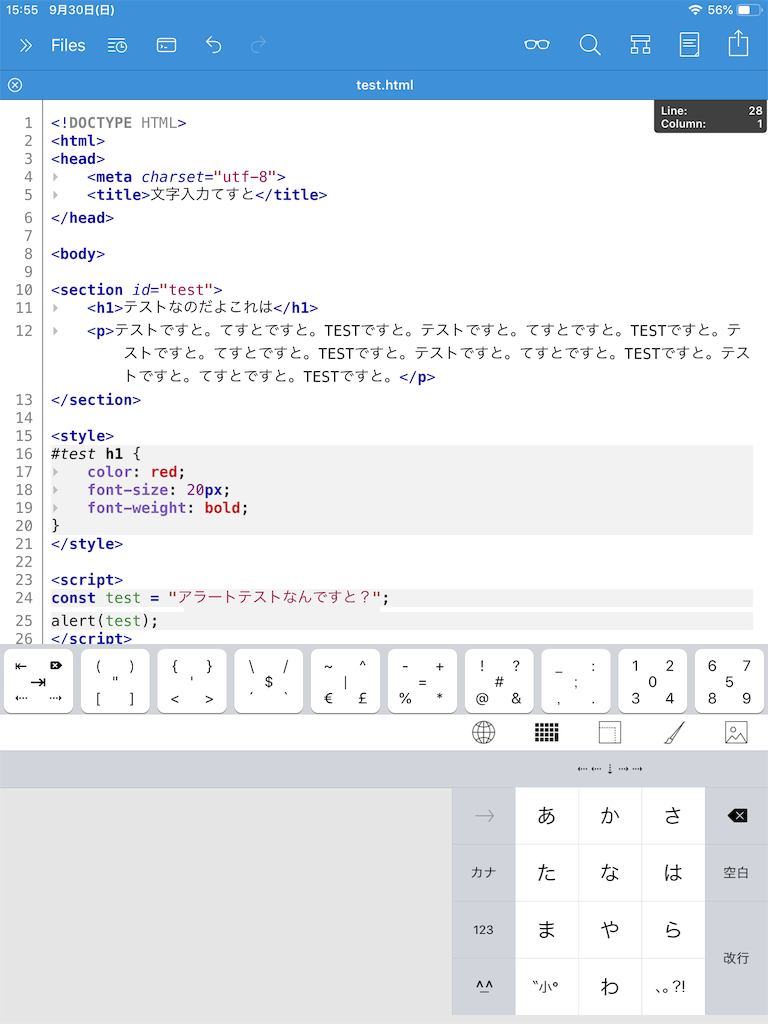Tap the tab and cursor-movement key
This screenshot has height=1024, width=768.
point(39,681)
